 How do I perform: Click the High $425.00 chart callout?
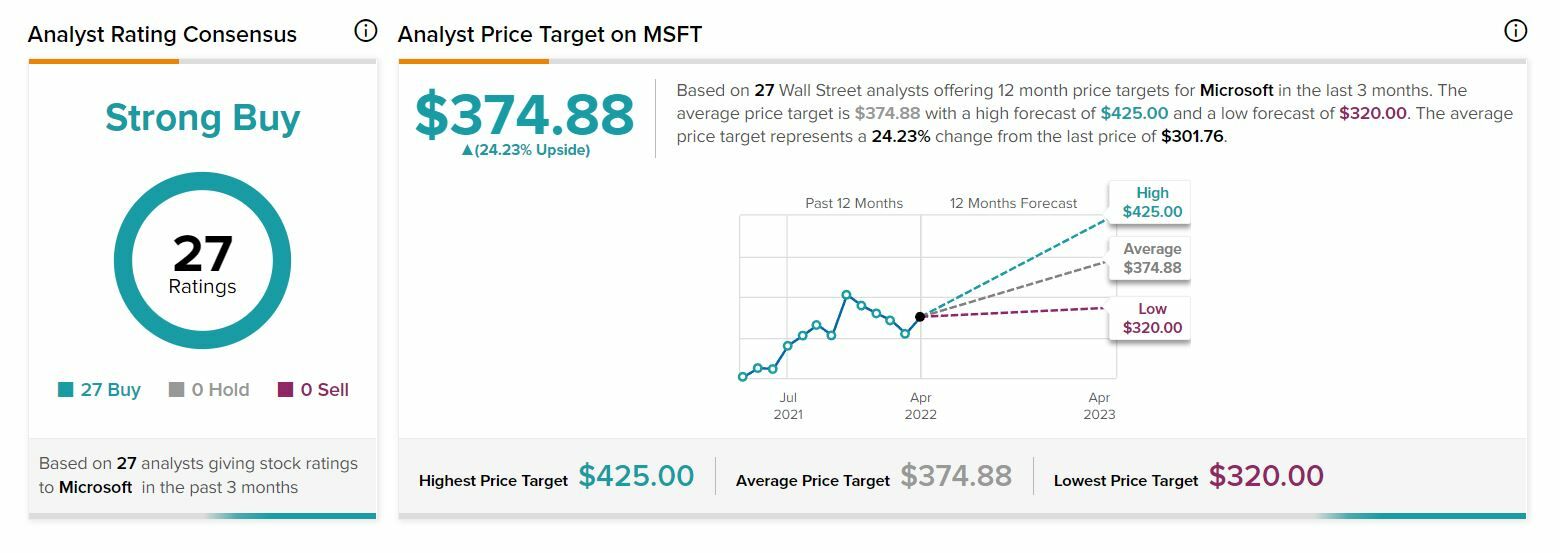coord(1151,202)
